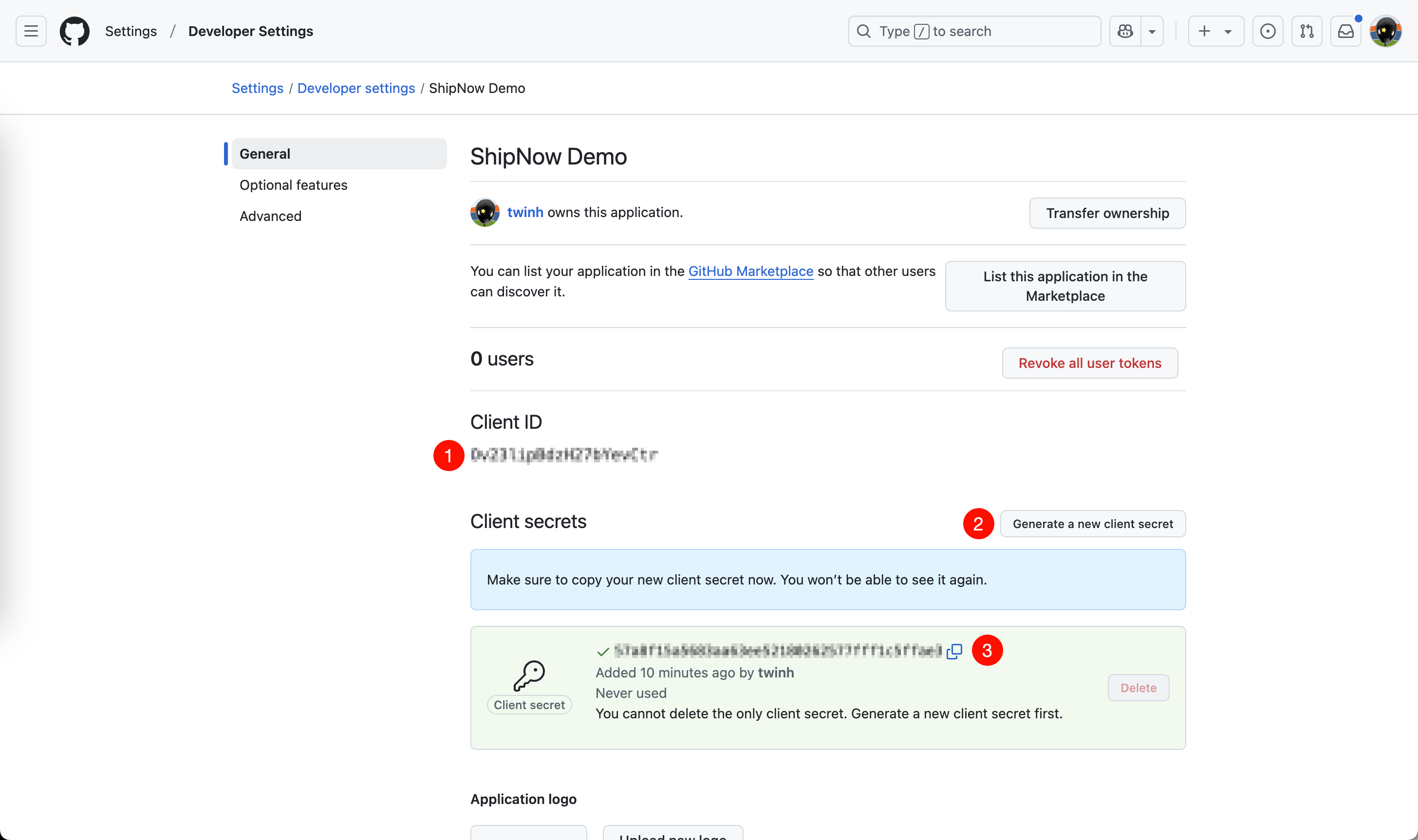1418x840 pixels.
Task: Click the Type to search field
Action: pyautogui.click(x=974, y=31)
